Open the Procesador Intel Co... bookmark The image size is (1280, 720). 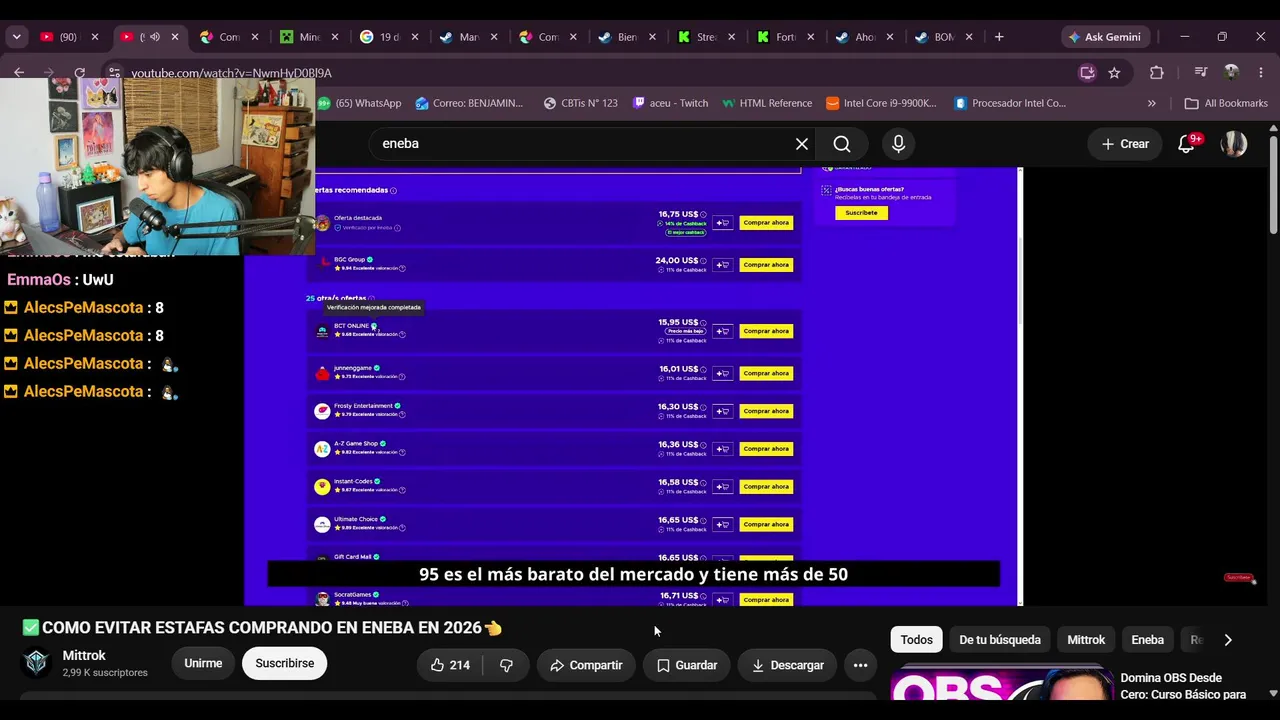[1010, 103]
